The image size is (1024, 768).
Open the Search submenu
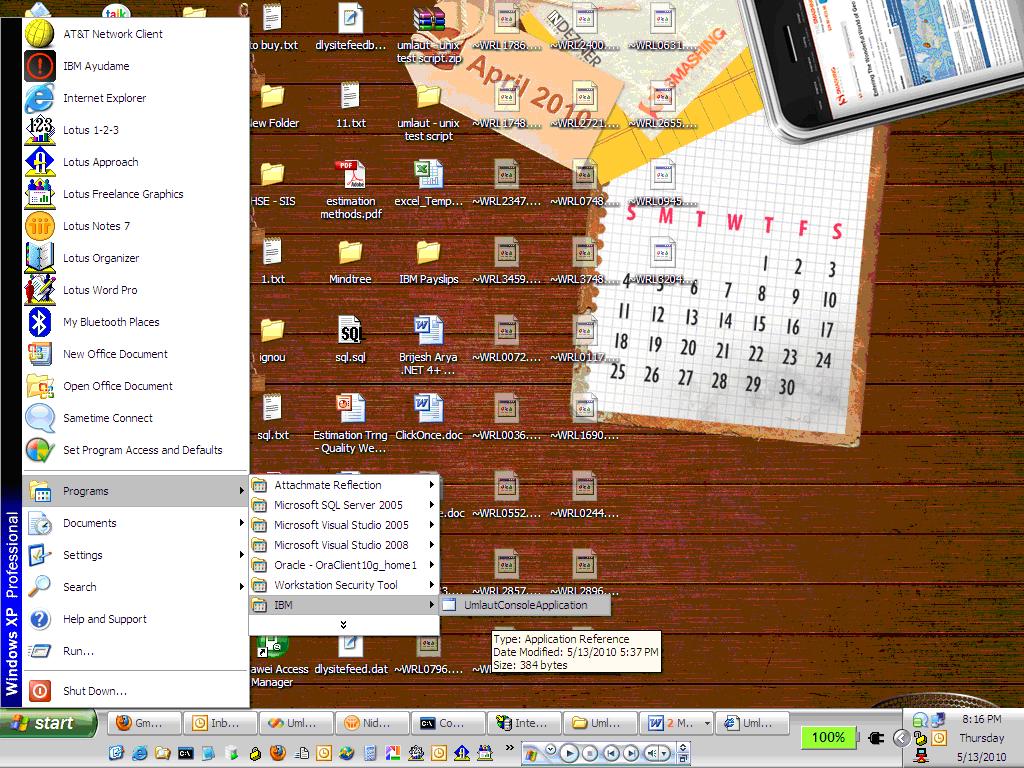[136, 587]
